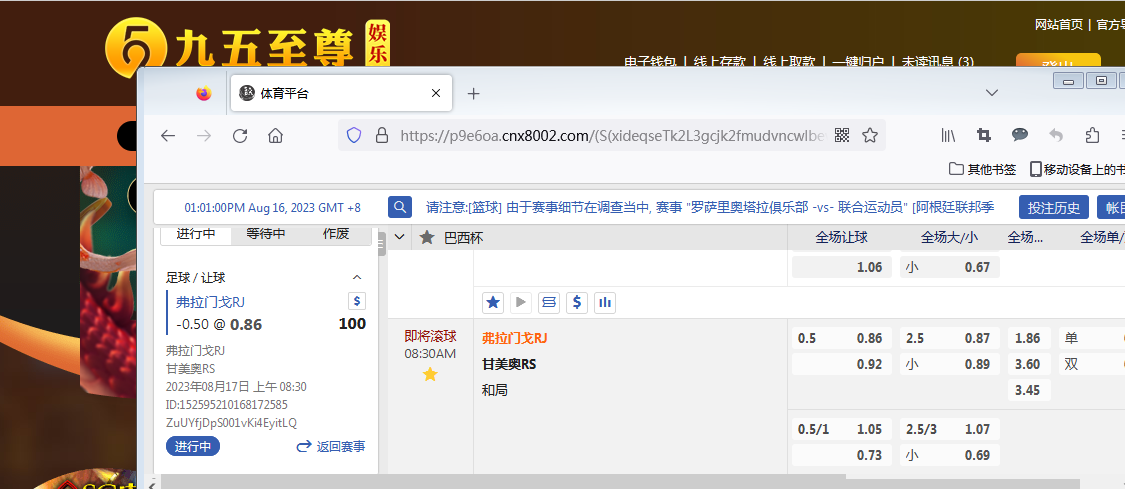Click over 2.5 odds 0.87
Viewport: 1125px width, 489px height.
point(949,338)
